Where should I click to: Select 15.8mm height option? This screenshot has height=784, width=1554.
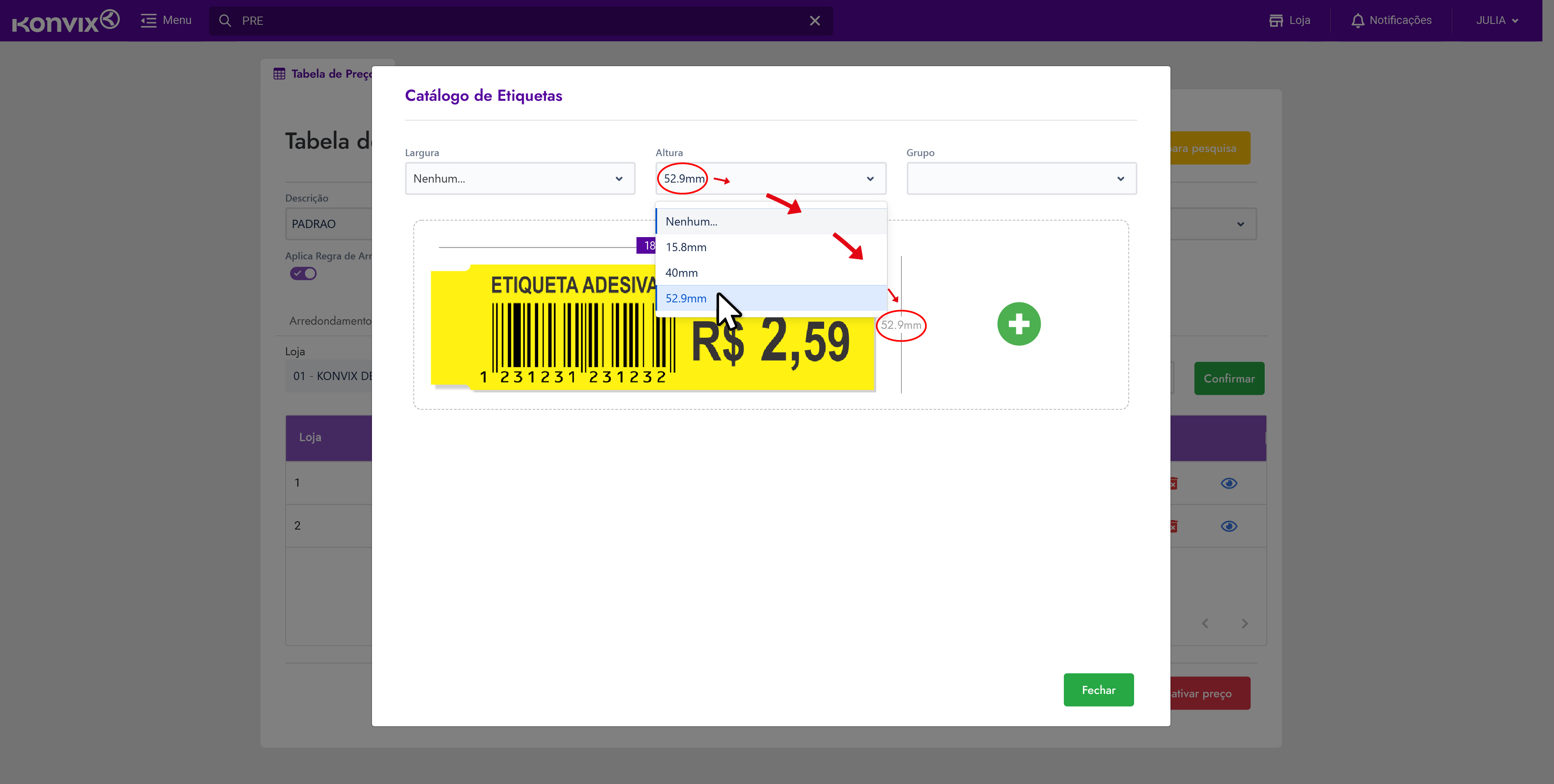coord(686,247)
